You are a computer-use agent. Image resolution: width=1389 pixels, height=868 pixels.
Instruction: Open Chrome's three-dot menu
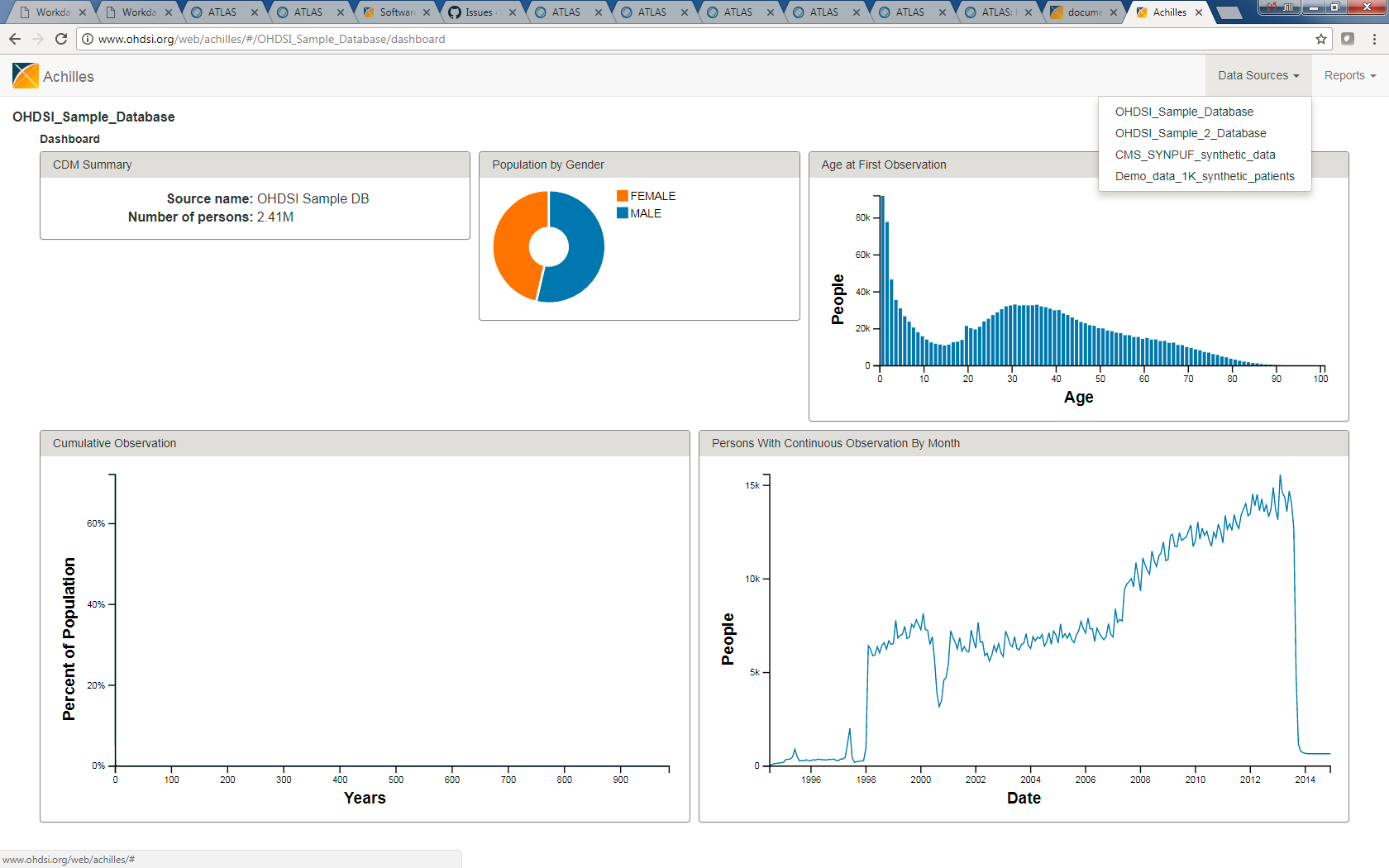pyautogui.click(x=1374, y=39)
